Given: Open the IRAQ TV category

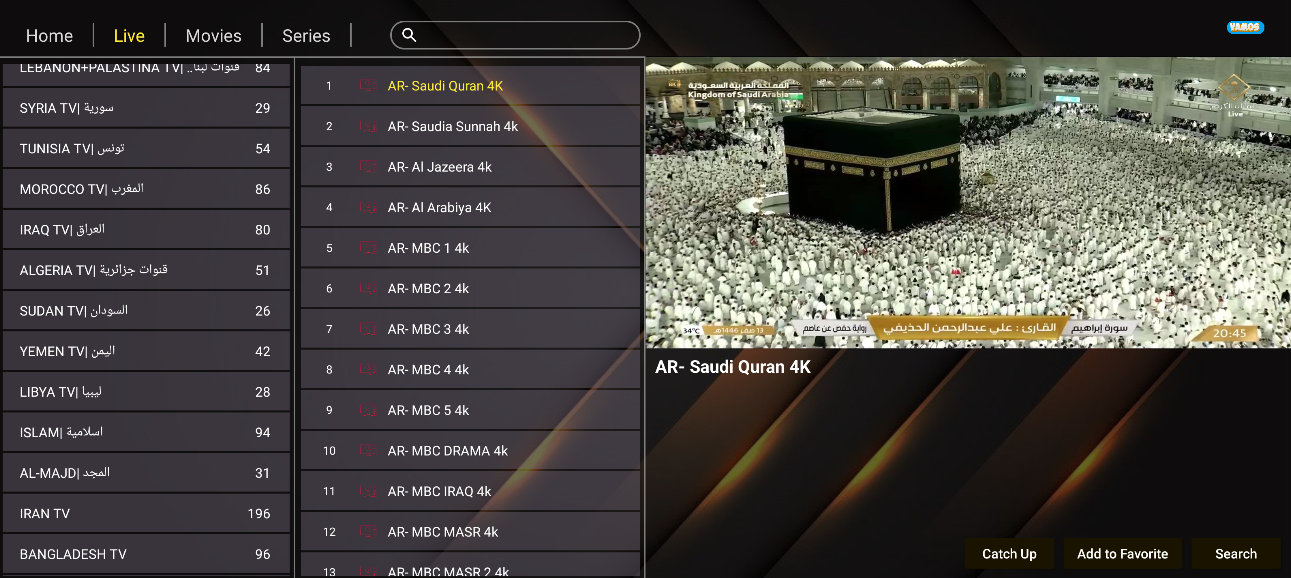Looking at the screenshot, I should [145, 230].
